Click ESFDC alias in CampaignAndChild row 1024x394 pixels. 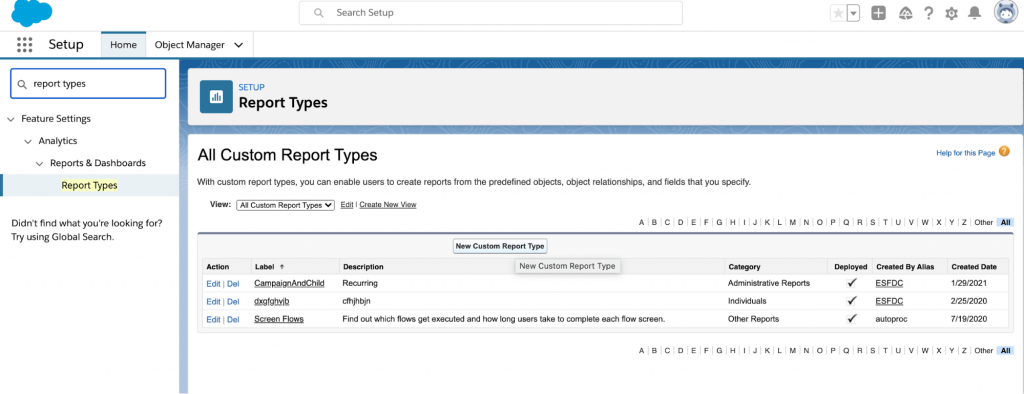coord(889,283)
